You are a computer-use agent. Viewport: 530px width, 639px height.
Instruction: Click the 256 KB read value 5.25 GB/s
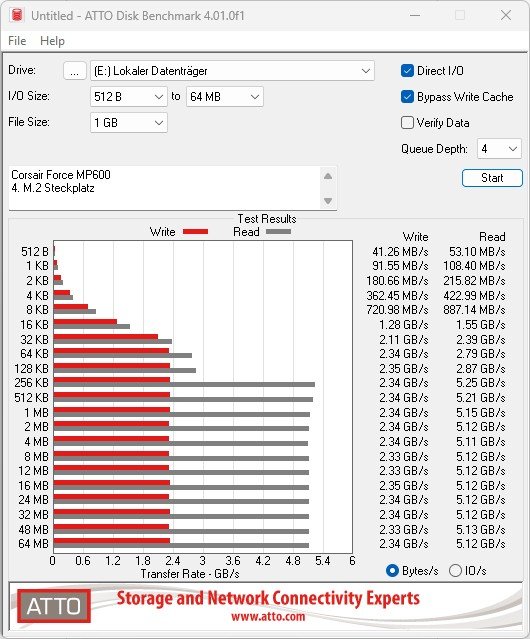point(481,383)
